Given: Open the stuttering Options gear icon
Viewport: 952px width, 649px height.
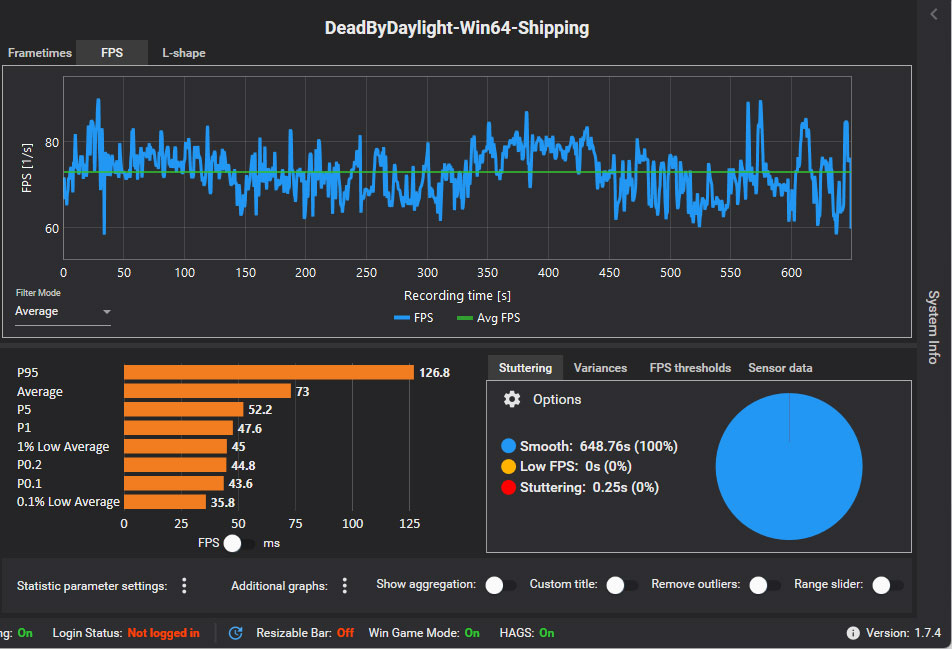Looking at the screenshot, I should point(512,399).
